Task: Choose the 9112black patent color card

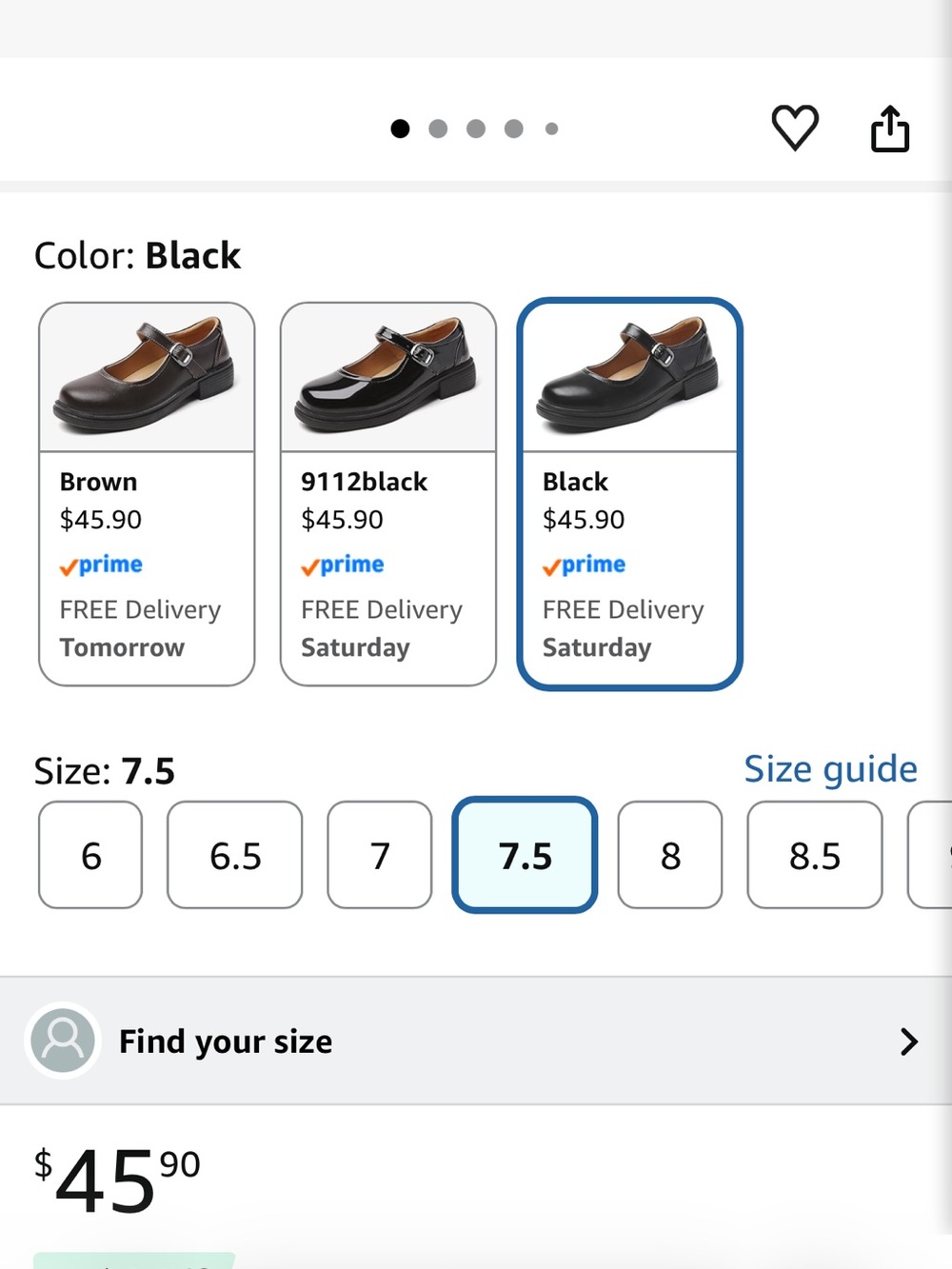Action: (388, 494)
